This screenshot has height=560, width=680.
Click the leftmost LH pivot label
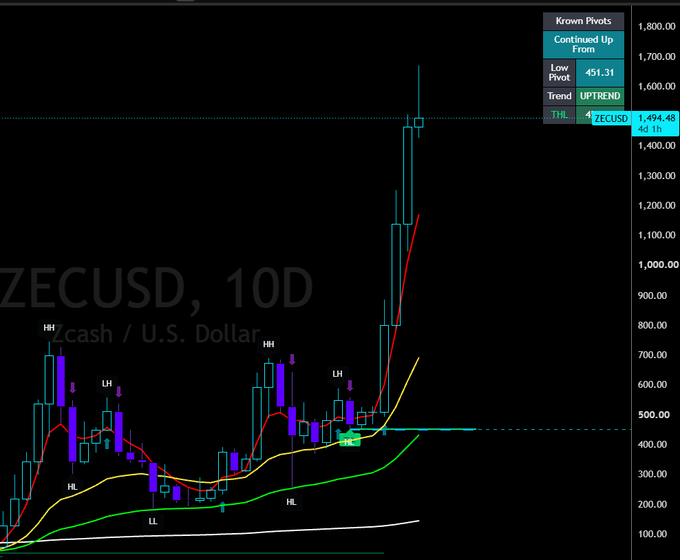(x=107, y=383)
